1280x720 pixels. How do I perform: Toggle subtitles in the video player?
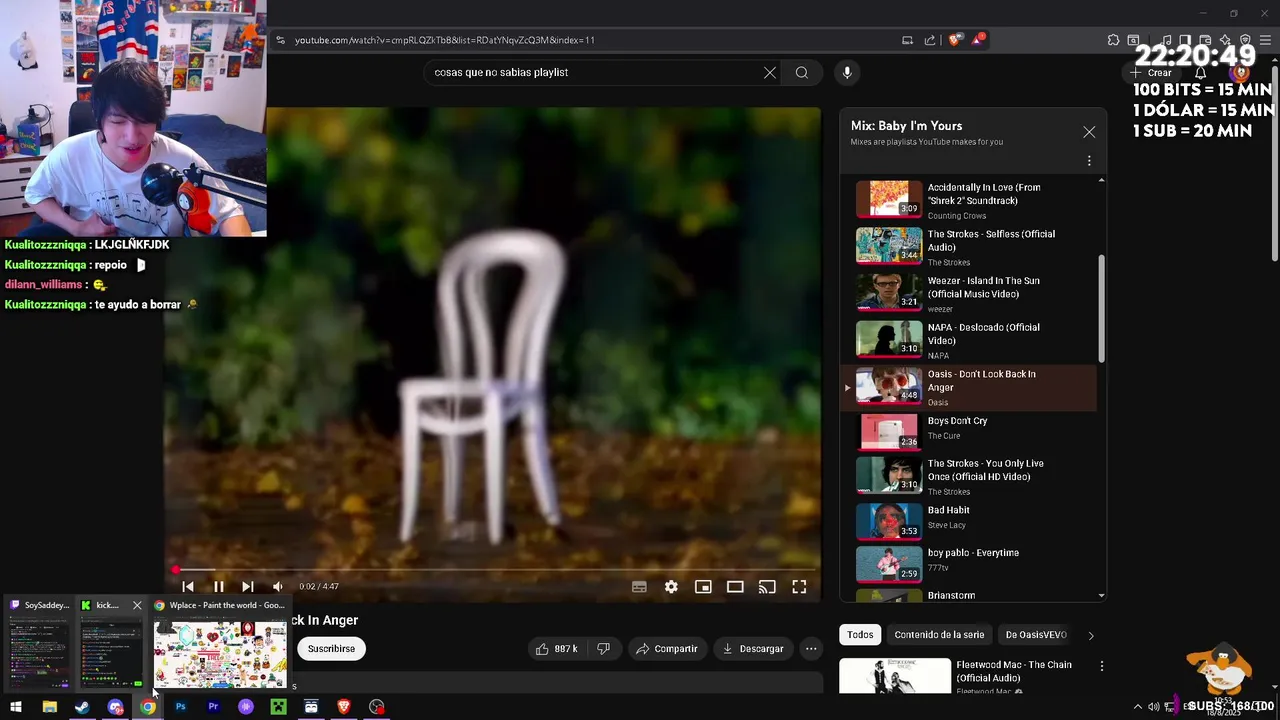coord(639,587)
